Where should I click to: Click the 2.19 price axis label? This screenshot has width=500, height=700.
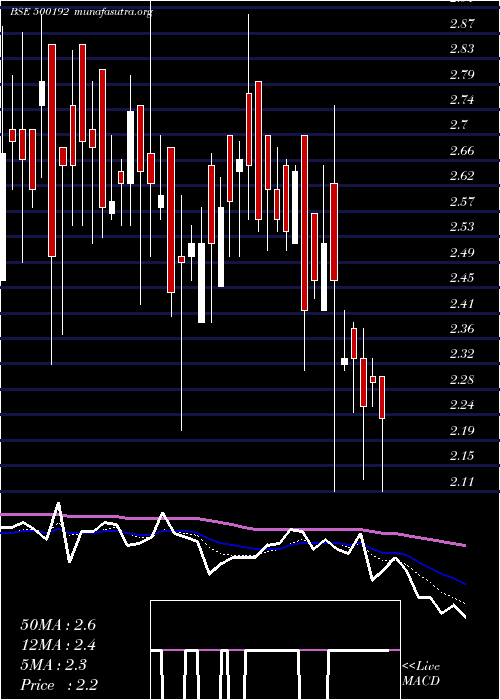[x=462, y=430]
